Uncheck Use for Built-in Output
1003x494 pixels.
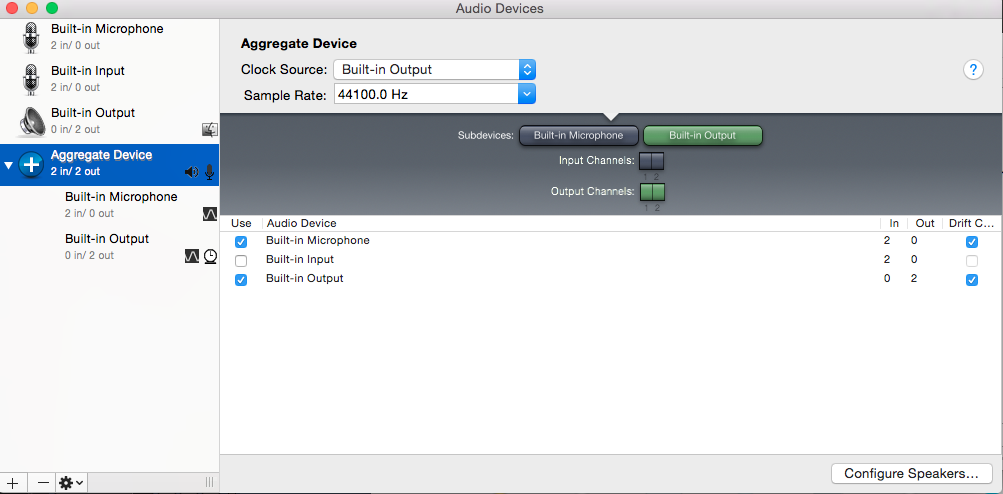pos(241,280)
